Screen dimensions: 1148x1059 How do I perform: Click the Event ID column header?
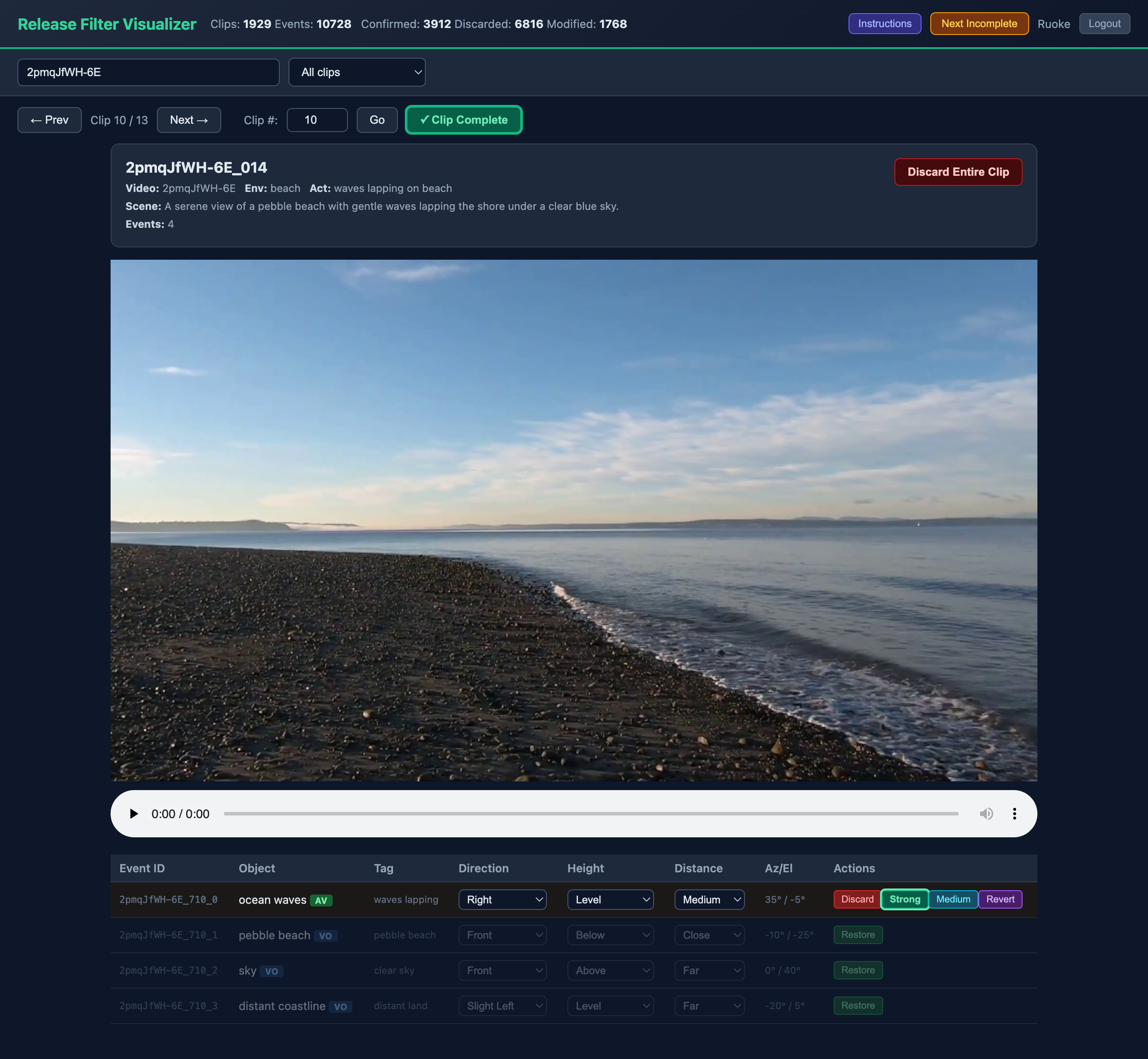(142, 868)
